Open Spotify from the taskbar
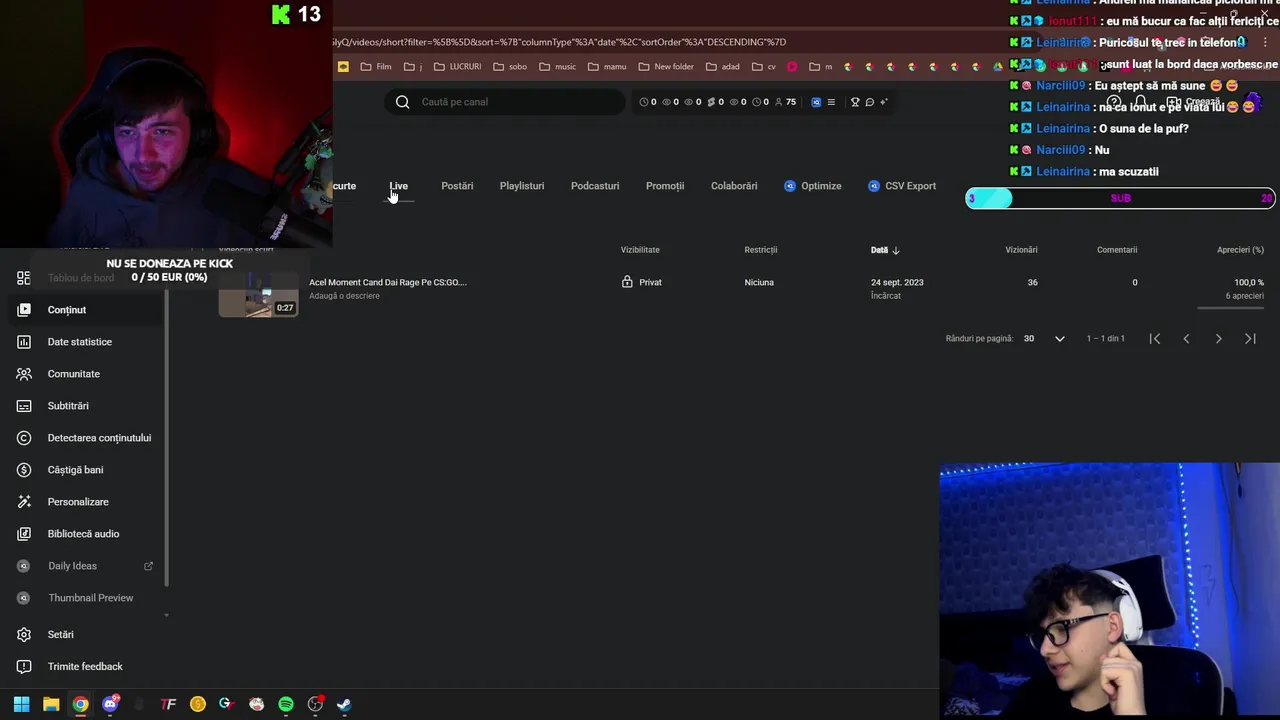The image size is (1280, 720). click(286, 704)
